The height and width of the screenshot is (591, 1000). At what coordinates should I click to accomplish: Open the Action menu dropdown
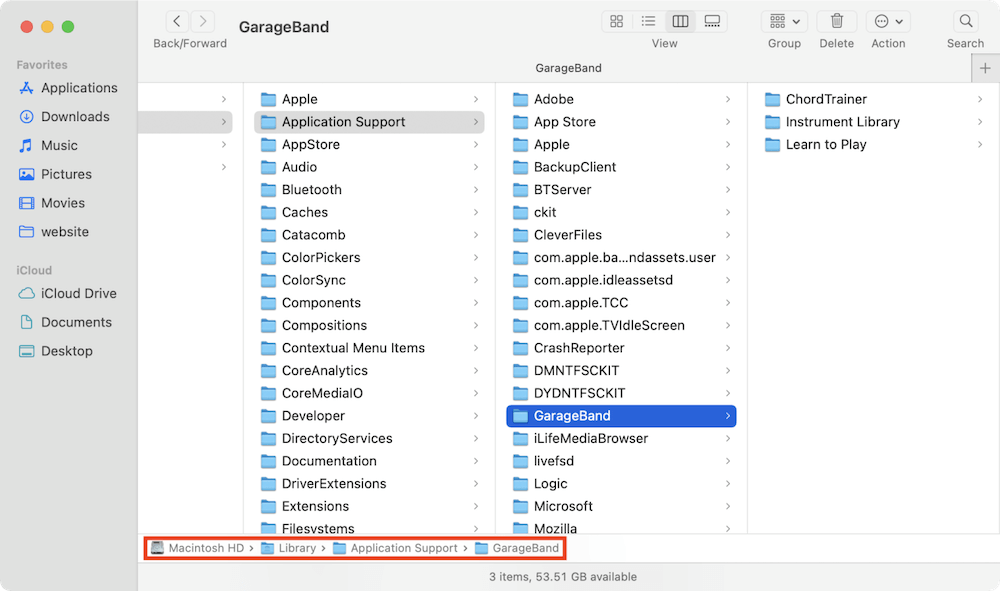click(x=888, y=21)
